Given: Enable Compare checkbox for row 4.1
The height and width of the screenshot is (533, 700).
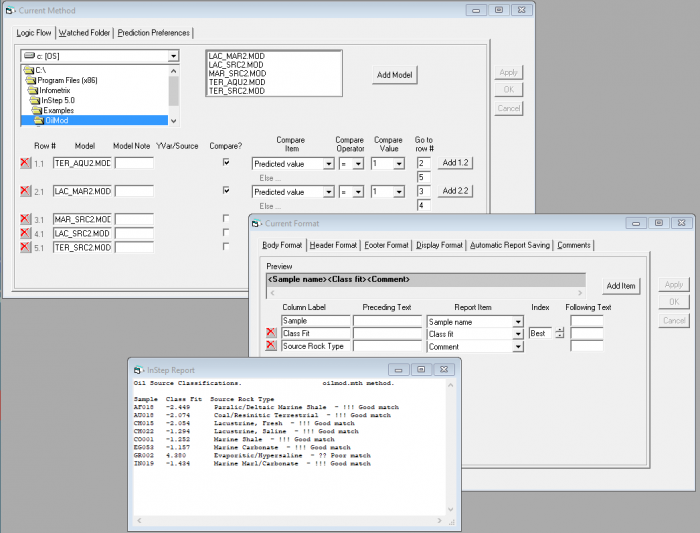Looking at the screenshot, I should click(226, 232).
